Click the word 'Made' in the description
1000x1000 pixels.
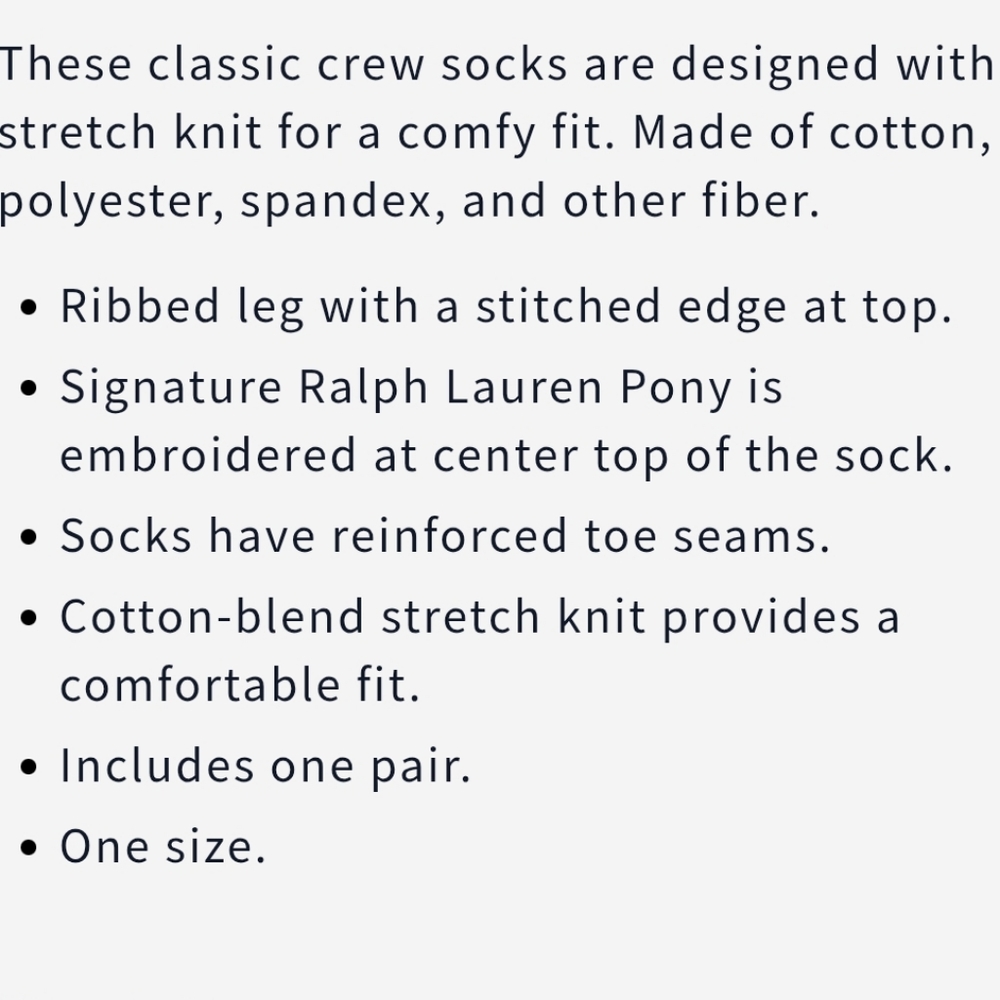click(693, 133)
